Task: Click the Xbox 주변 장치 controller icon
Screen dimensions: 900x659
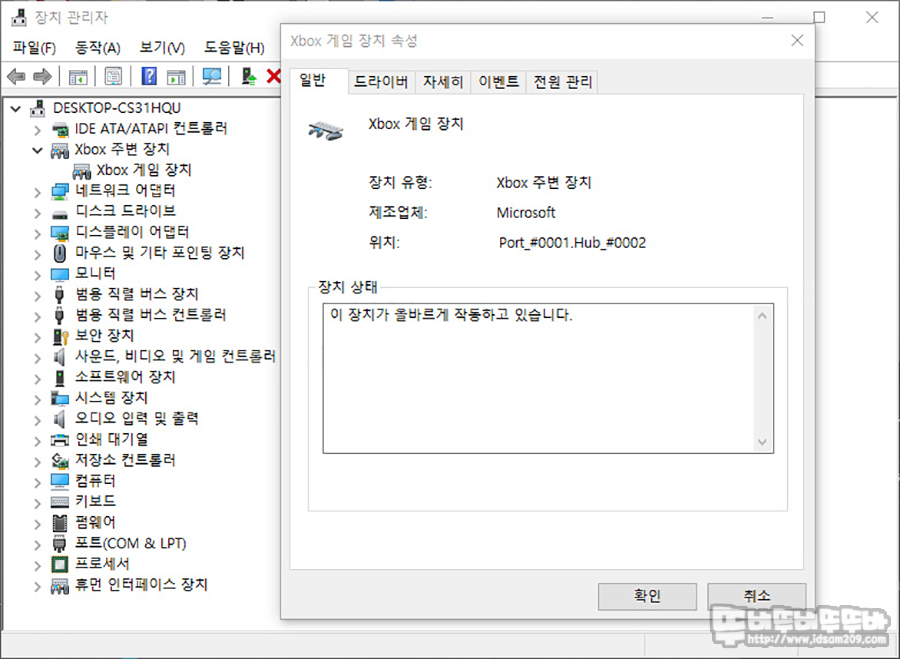Action: [x=60, y=150]
